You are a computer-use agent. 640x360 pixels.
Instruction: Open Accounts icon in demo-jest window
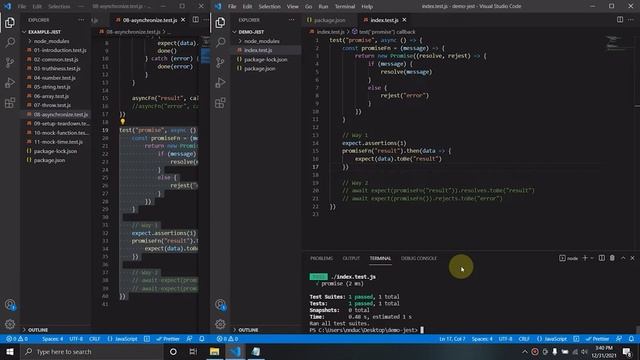click(220, 304)
